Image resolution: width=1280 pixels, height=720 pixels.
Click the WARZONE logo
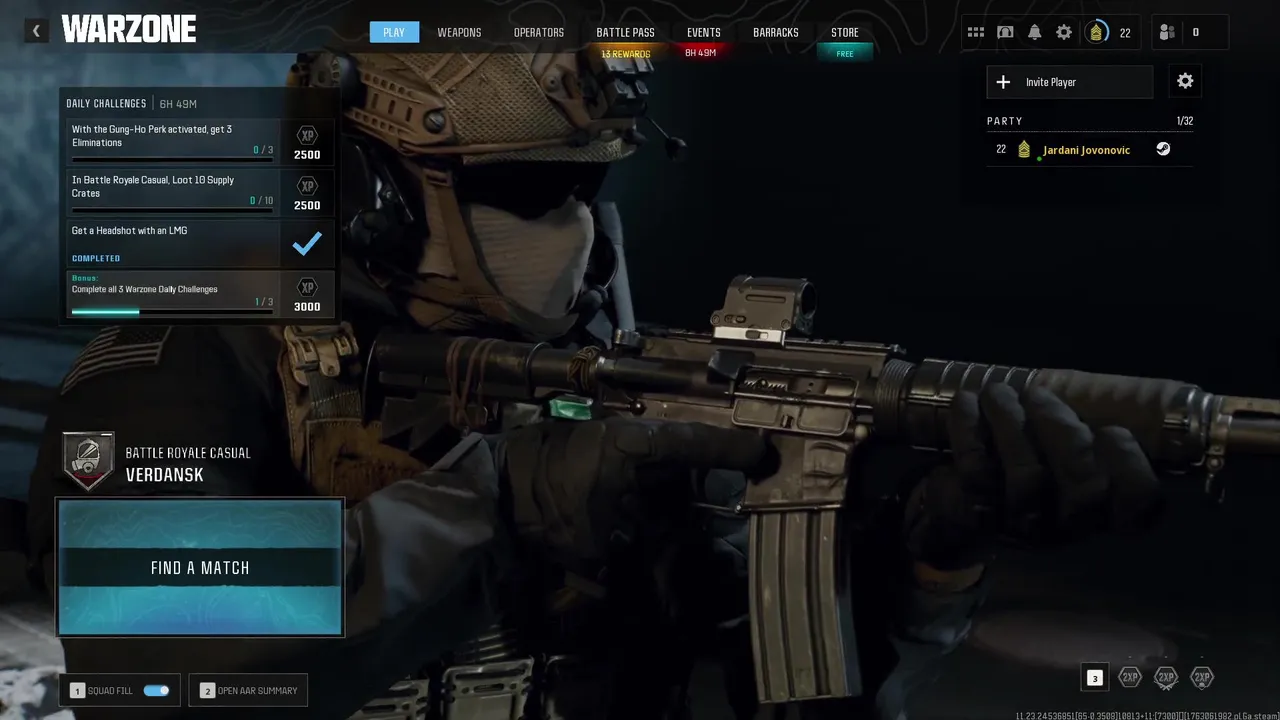(x=129, y=29)
